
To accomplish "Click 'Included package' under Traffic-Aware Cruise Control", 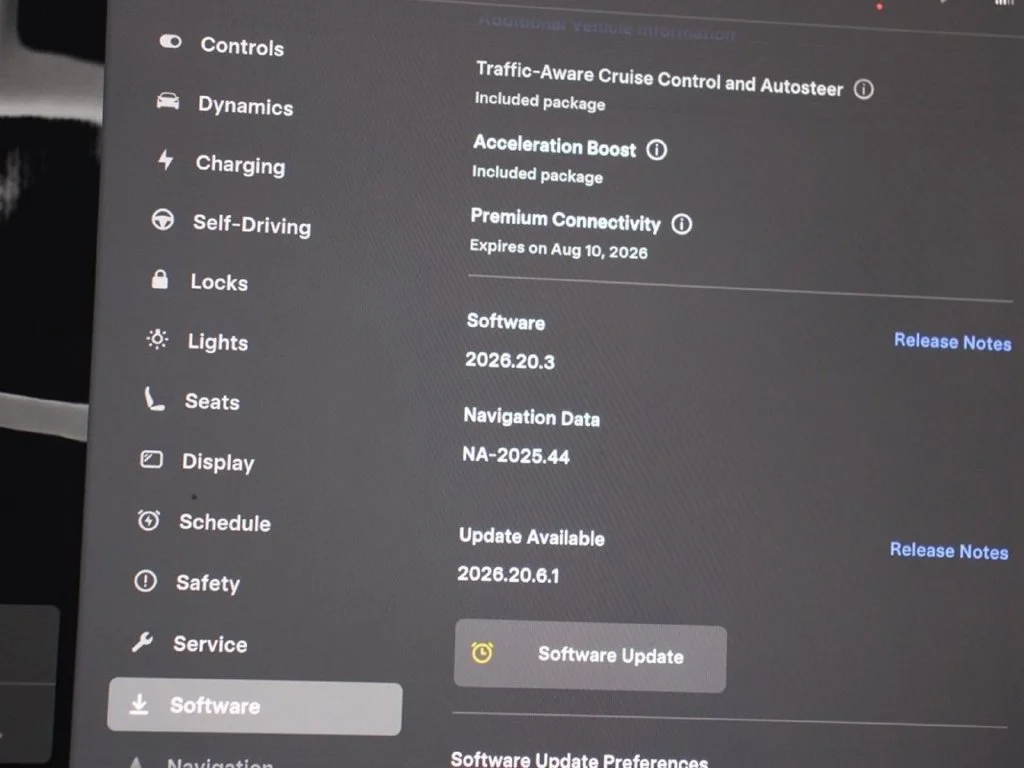I will point(540,101).
